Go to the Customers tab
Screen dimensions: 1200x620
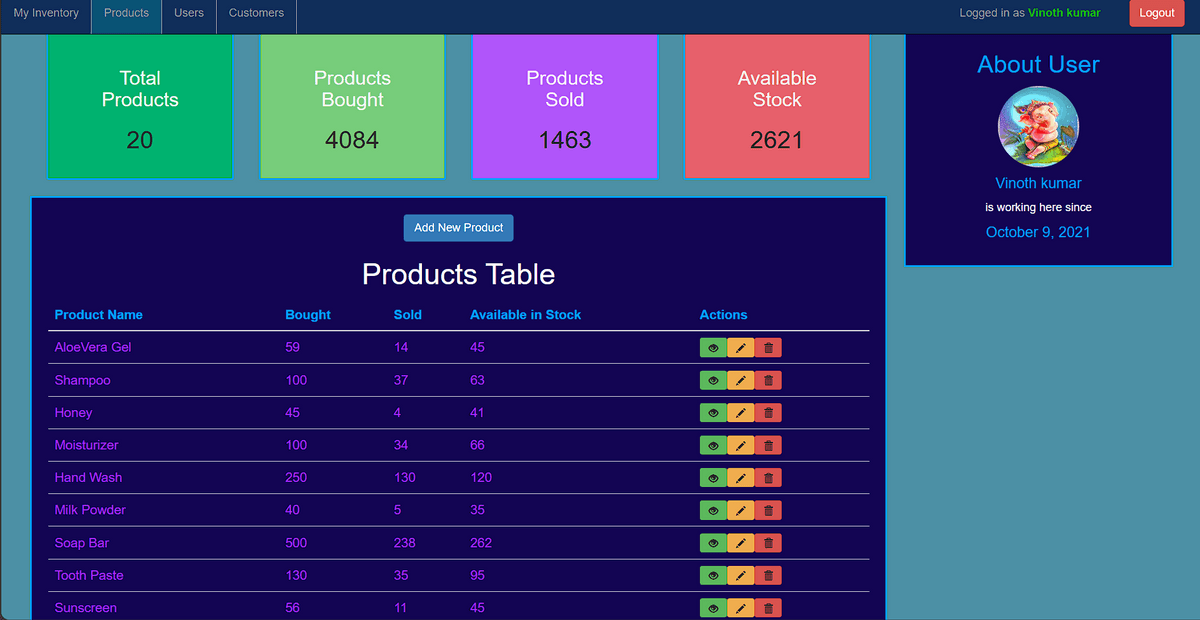point(256,13)
